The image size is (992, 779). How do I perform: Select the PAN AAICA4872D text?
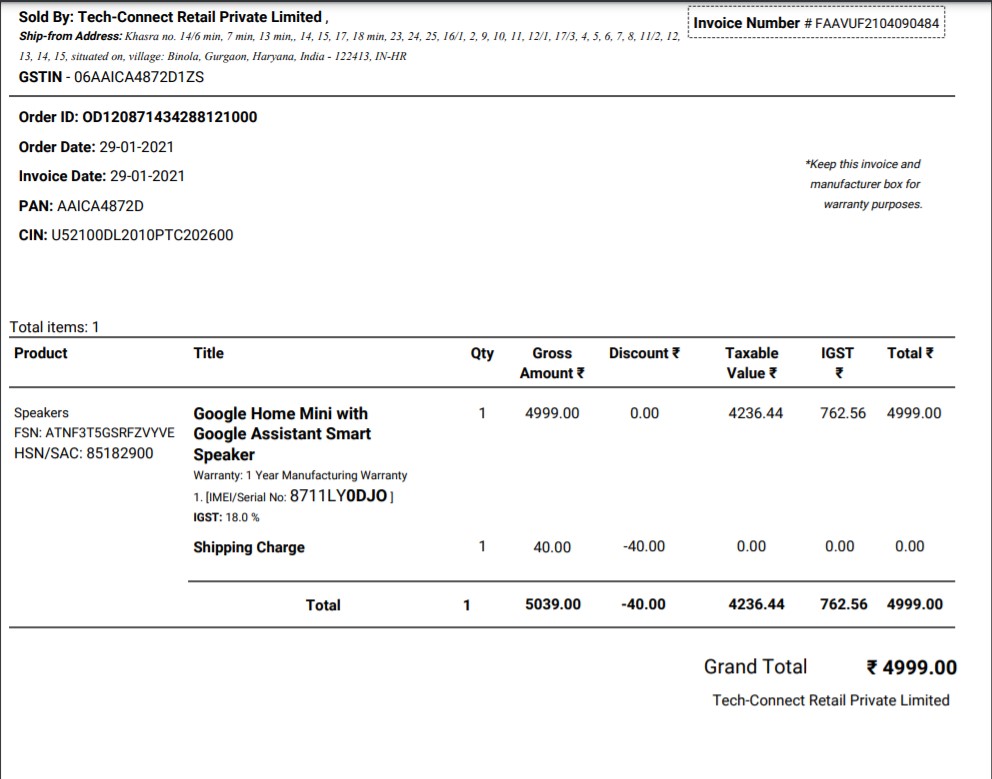coord(81,206)
